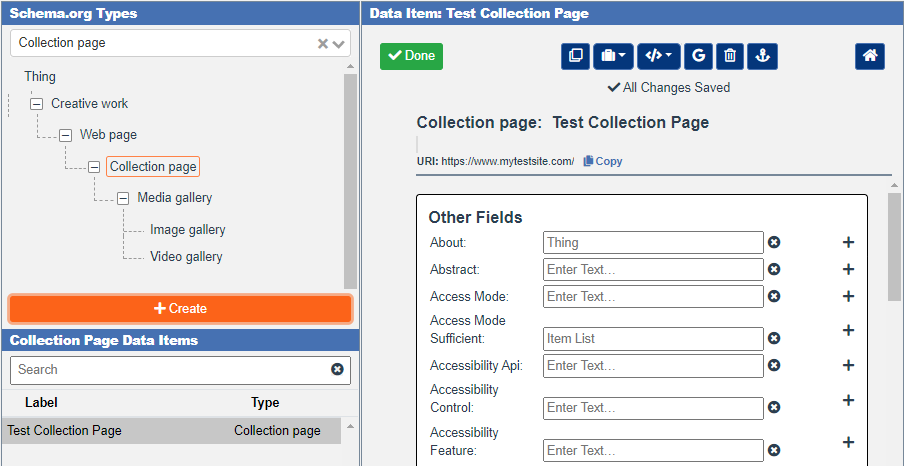
Task: Go to the home icon button
Action: [870, 56]
